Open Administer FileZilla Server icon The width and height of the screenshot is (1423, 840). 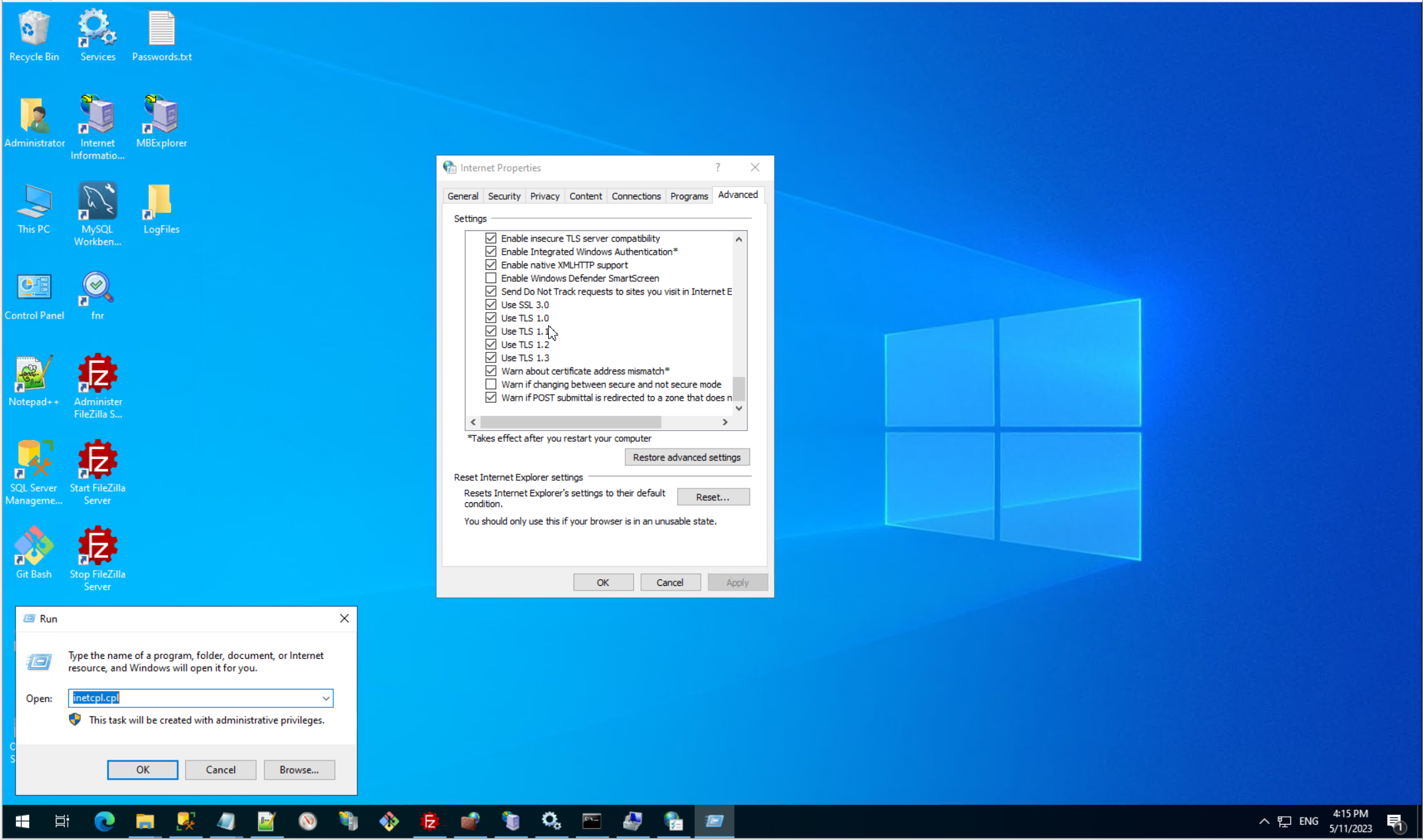point(98,375)
